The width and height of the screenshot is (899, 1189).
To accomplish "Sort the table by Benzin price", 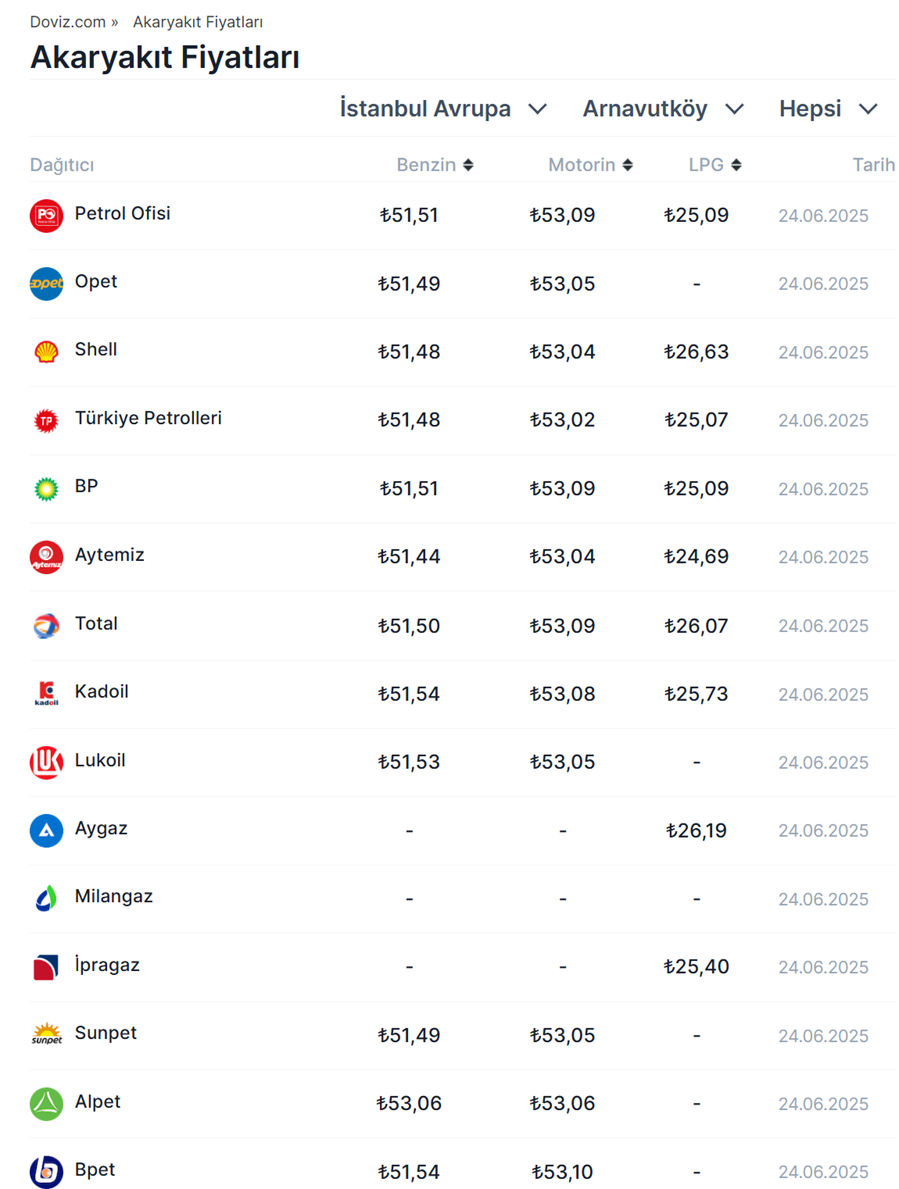I will 435,165.
